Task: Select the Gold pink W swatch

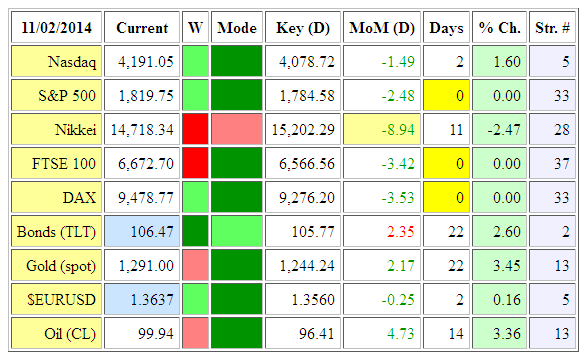Action: tap(195, 265)
